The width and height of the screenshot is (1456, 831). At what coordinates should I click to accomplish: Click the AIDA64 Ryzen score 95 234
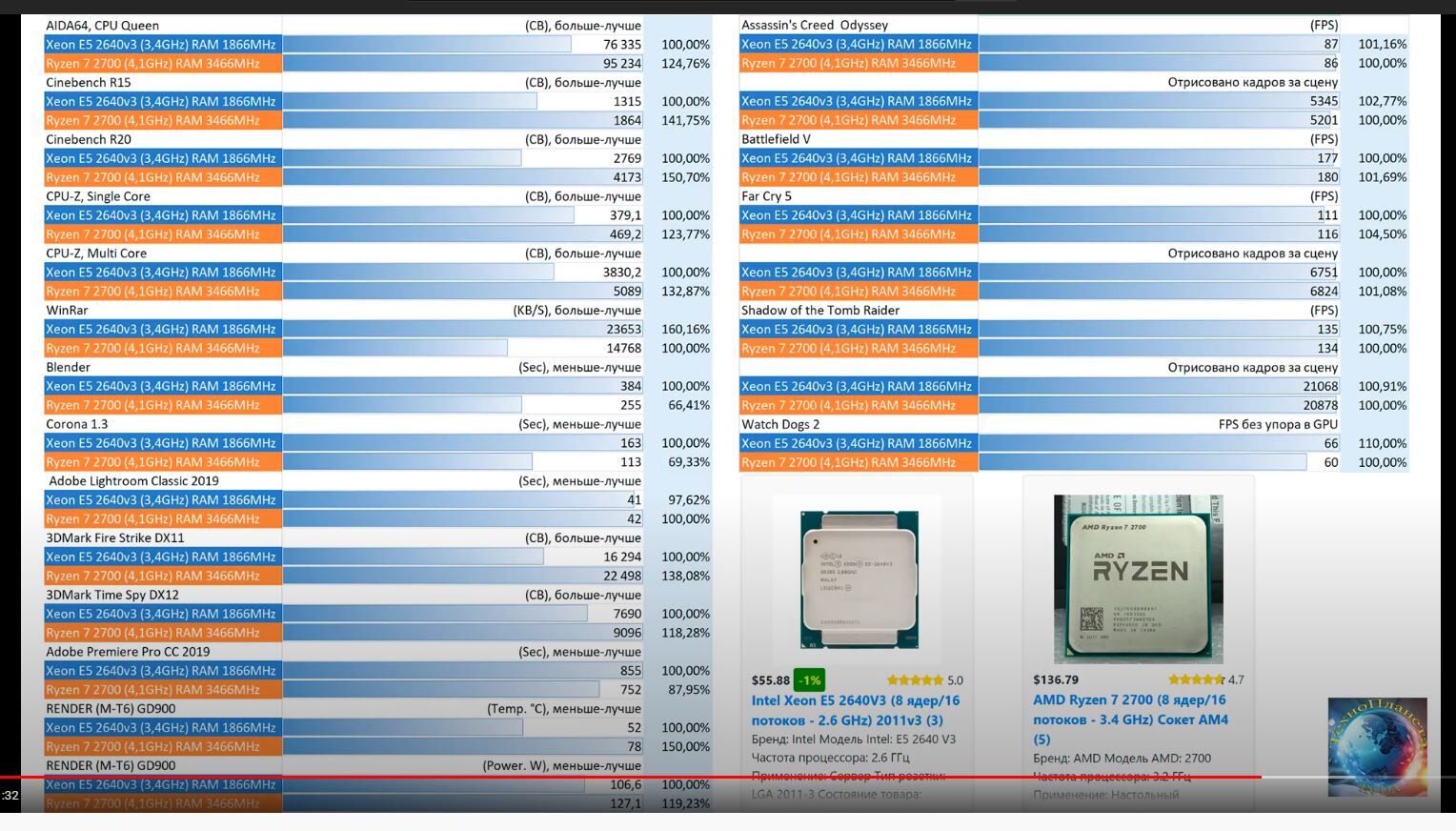click(x=622, y=64)
